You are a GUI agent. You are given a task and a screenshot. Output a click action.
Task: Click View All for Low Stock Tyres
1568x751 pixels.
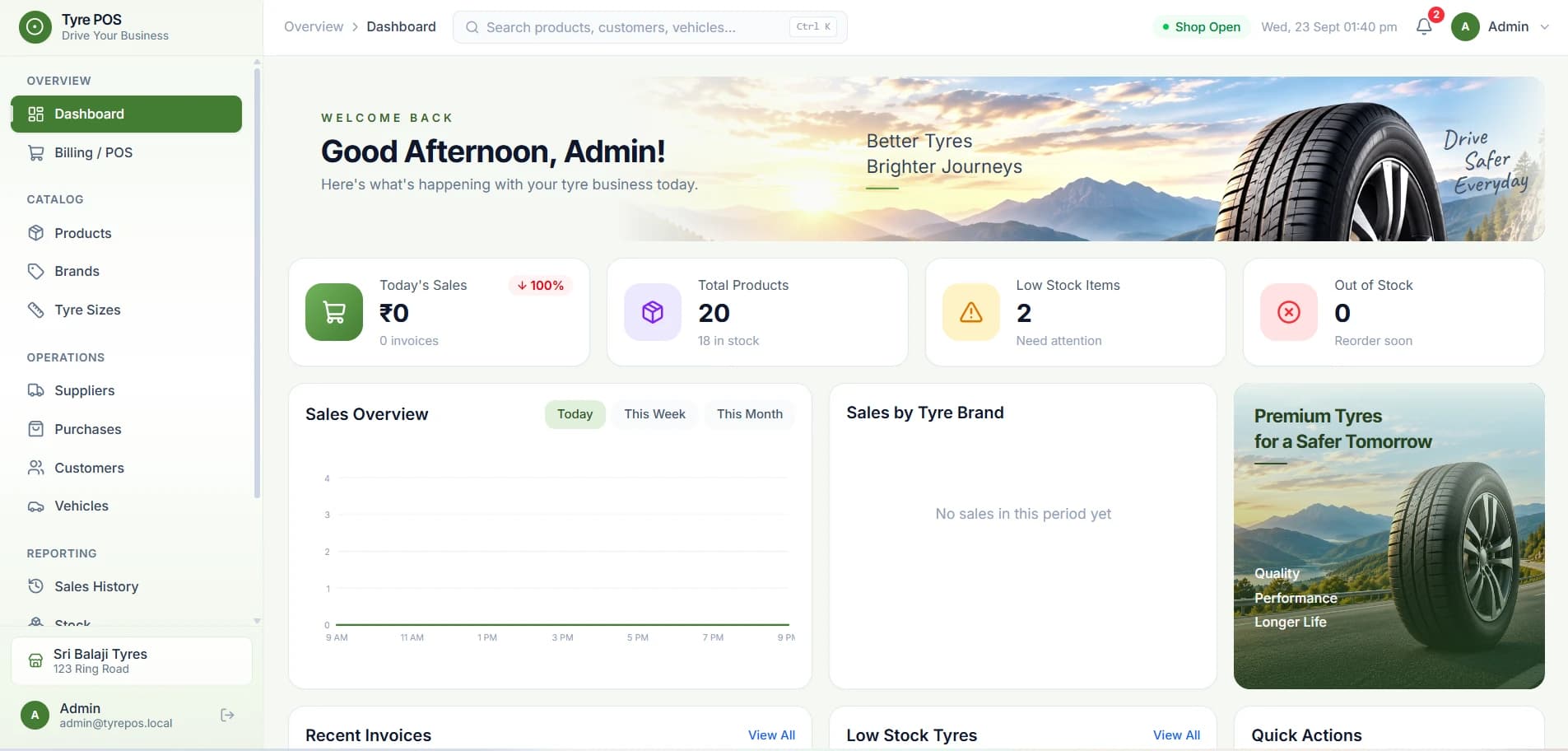[1176, 735]
